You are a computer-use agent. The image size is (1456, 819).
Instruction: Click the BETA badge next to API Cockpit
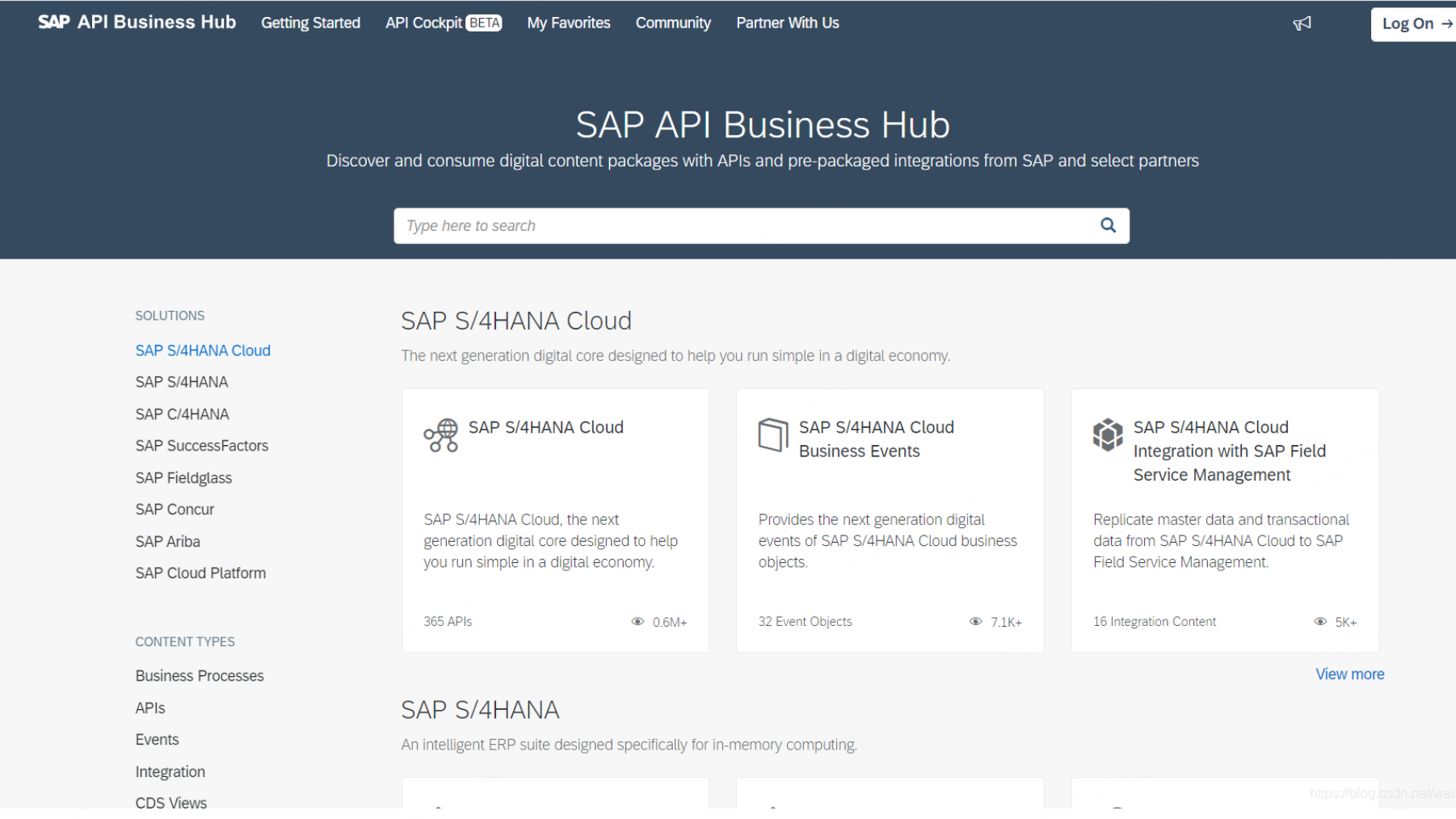(x=484, y=23)
